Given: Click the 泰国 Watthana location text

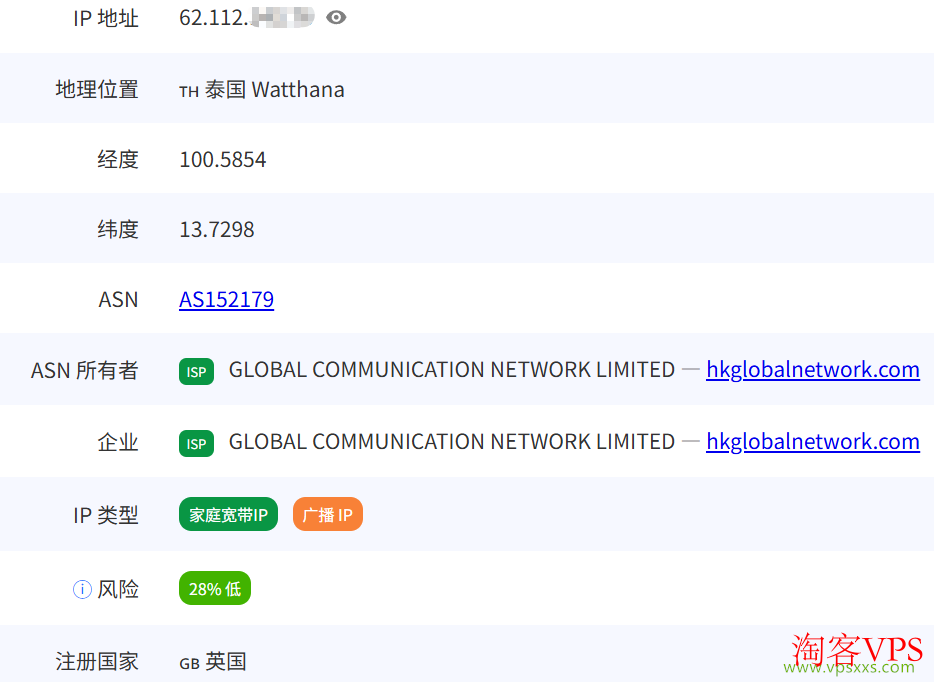Looking at the screenshot, I should 274,89.
